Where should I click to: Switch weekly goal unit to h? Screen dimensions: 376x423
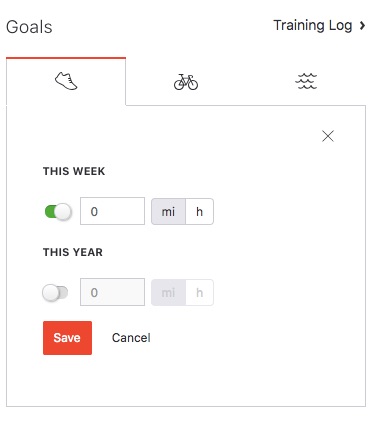(199, 212)
